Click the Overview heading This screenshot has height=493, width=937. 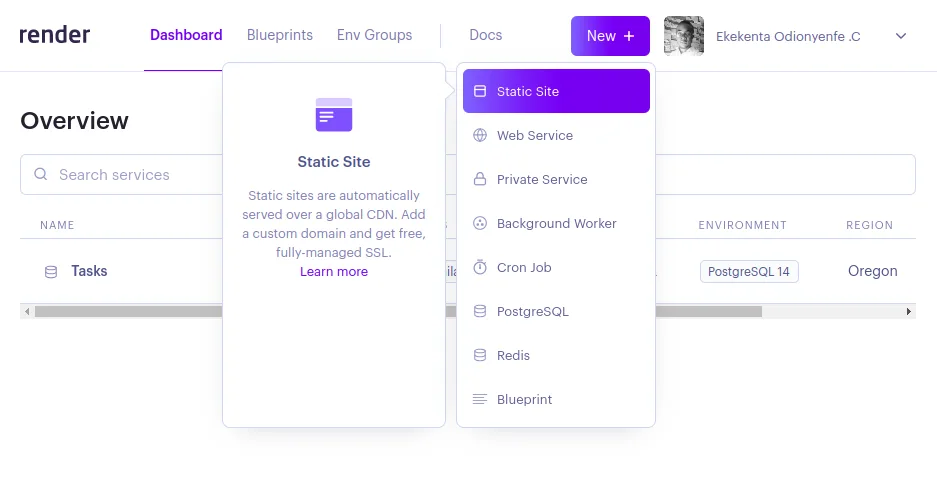pyautogui.click(x=74, y=121)
